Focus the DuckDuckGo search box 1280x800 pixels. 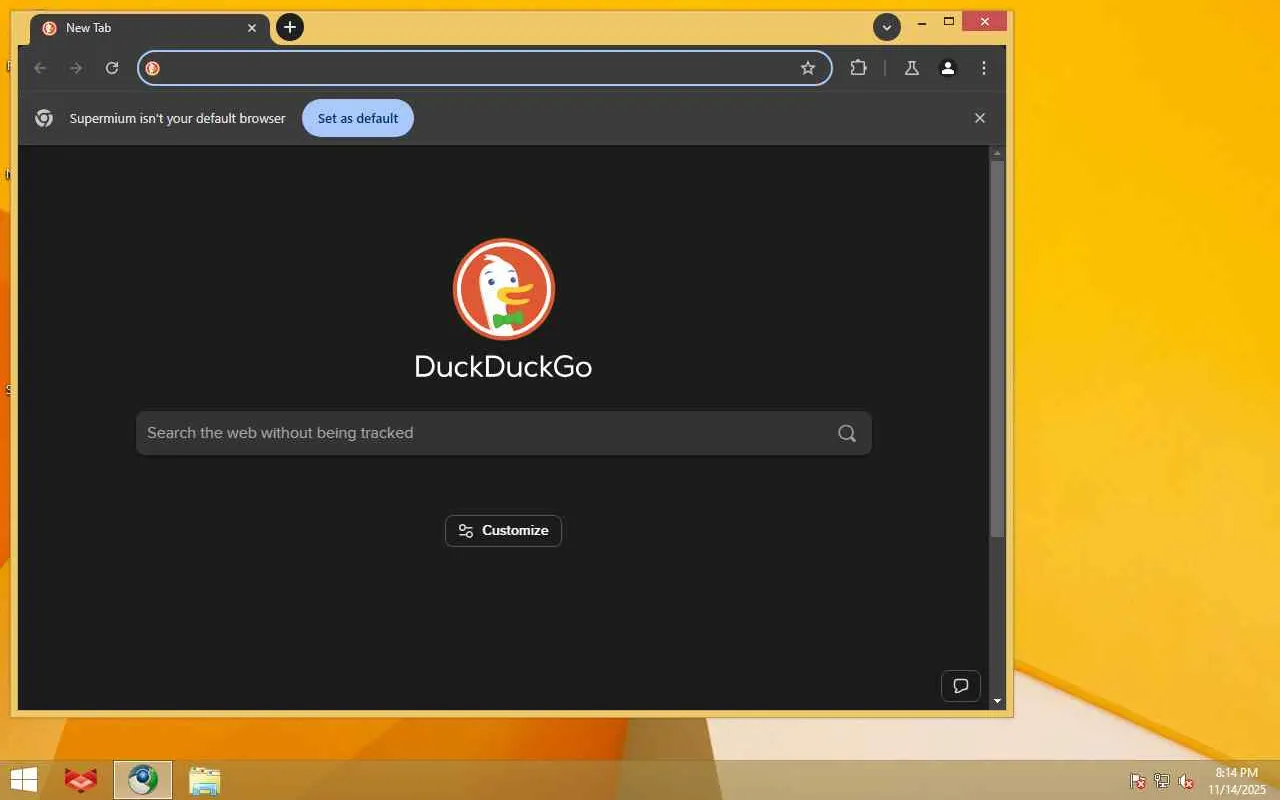(504, 433)
